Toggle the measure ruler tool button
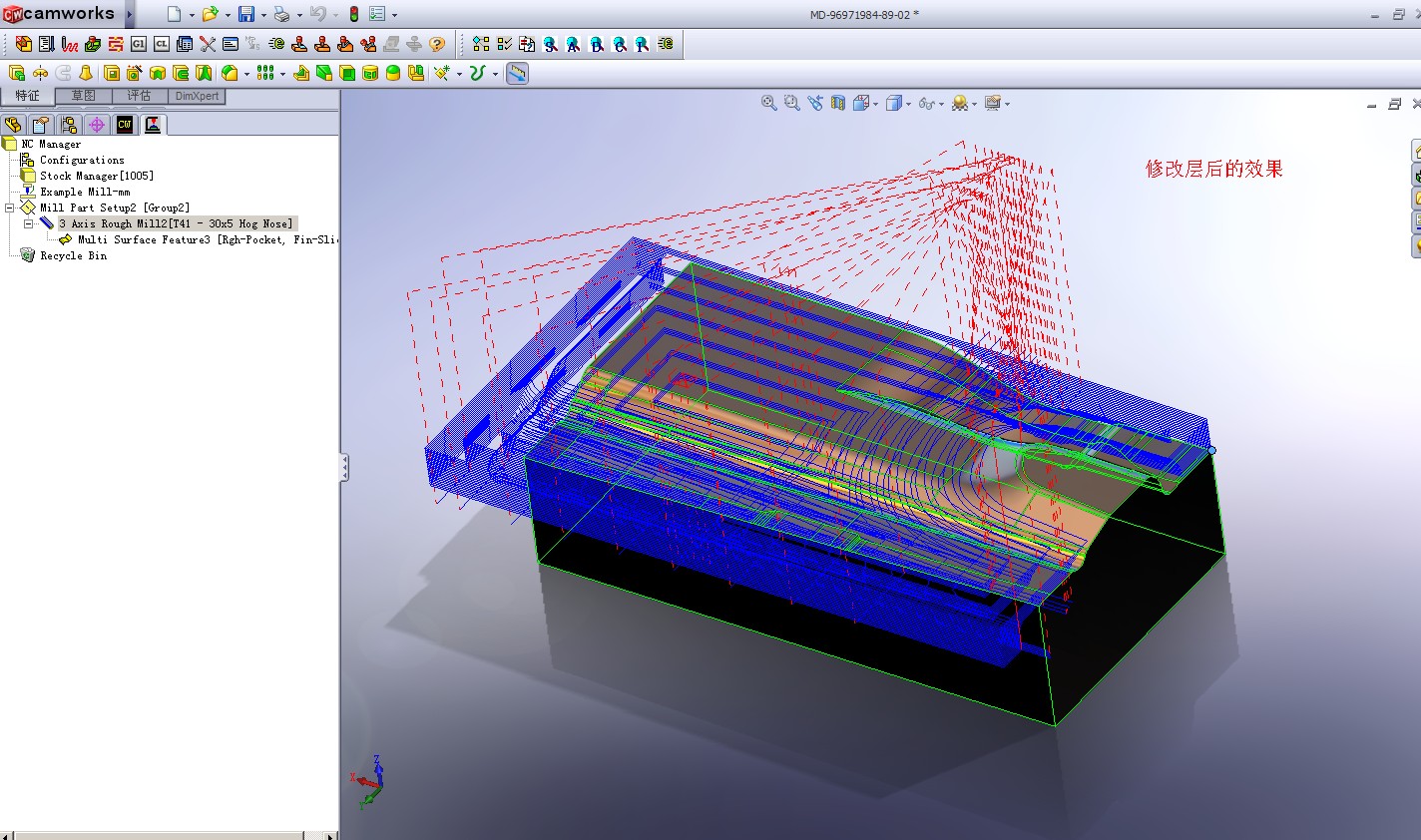Screen dimensions: 1421x840 coord(517,73)
